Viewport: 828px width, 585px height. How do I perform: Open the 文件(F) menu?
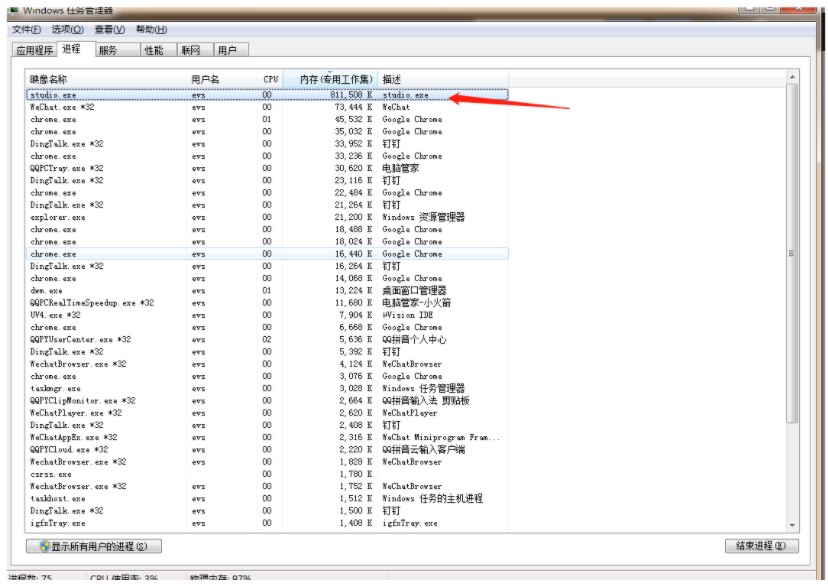pos(26,30)
